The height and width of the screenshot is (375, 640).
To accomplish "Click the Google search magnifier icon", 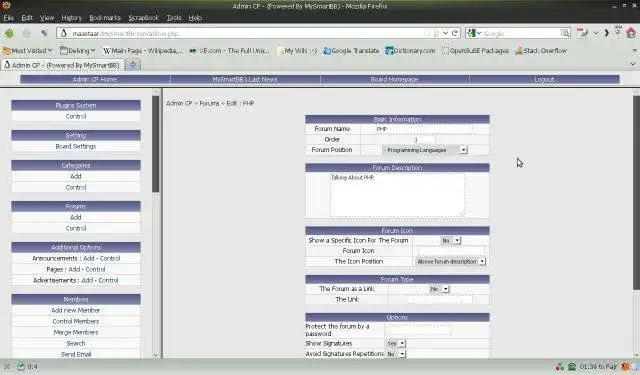I will [565, 33].
